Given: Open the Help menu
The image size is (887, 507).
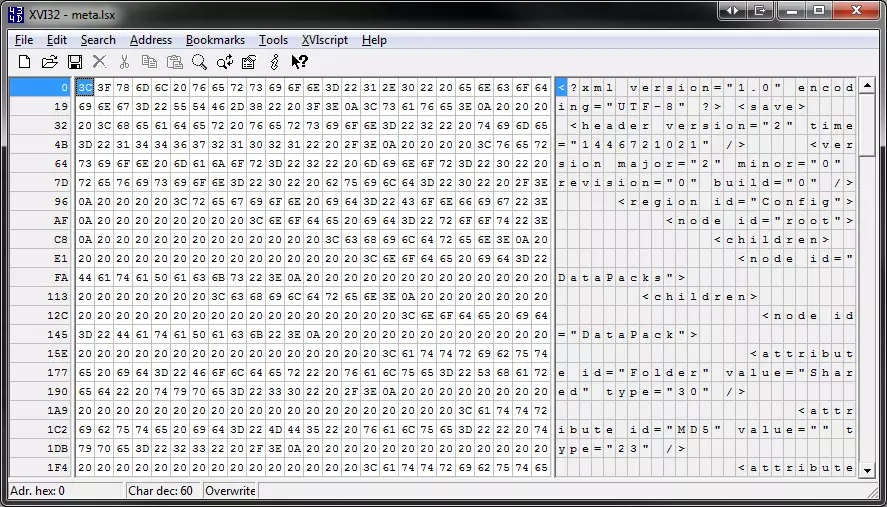Looking at the screenshot, I should [374, 40].
